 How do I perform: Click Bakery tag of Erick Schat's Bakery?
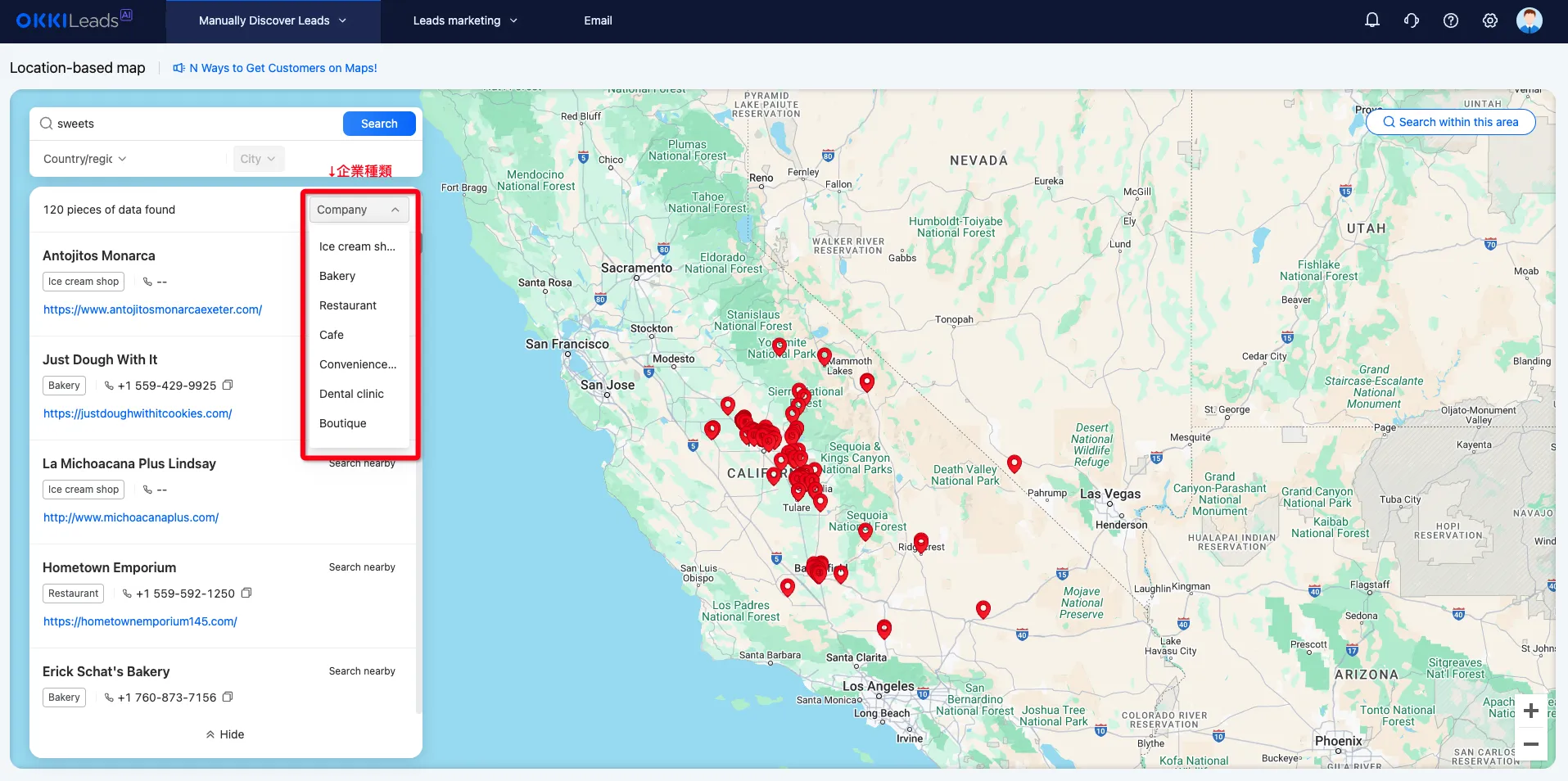click(64, 697)
